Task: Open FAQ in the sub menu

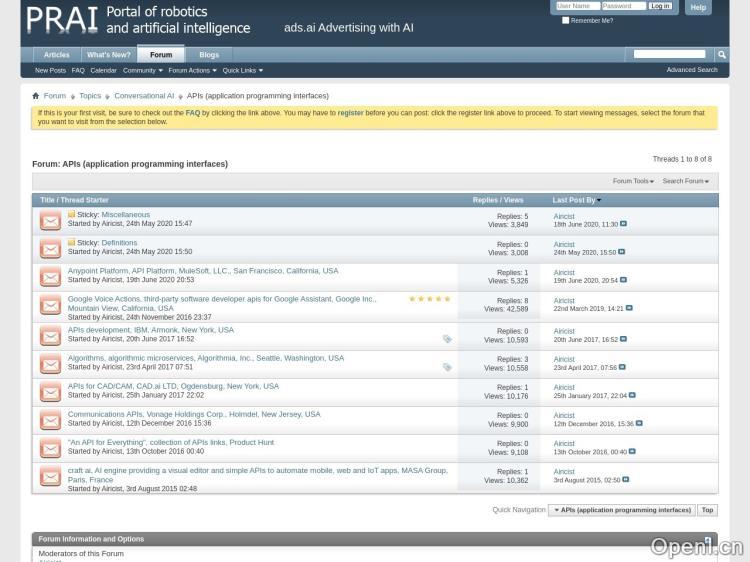Action: coord(78,70)
